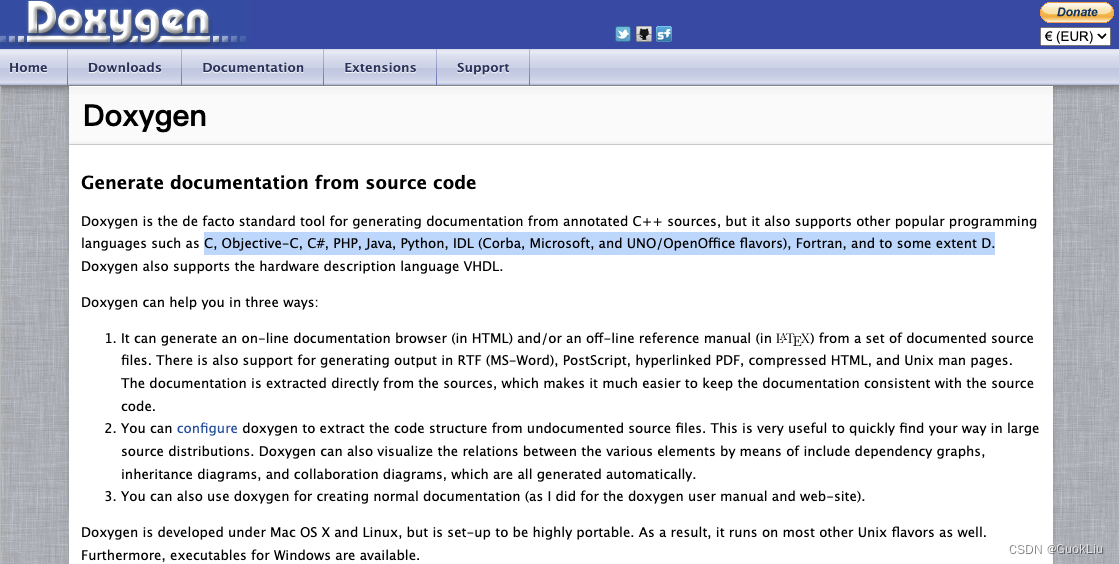The image size is (1119, 564).
Task: Click the line 'Doxygen is developed under Mac OS X and Linux'
Action: tap(533, 533)
